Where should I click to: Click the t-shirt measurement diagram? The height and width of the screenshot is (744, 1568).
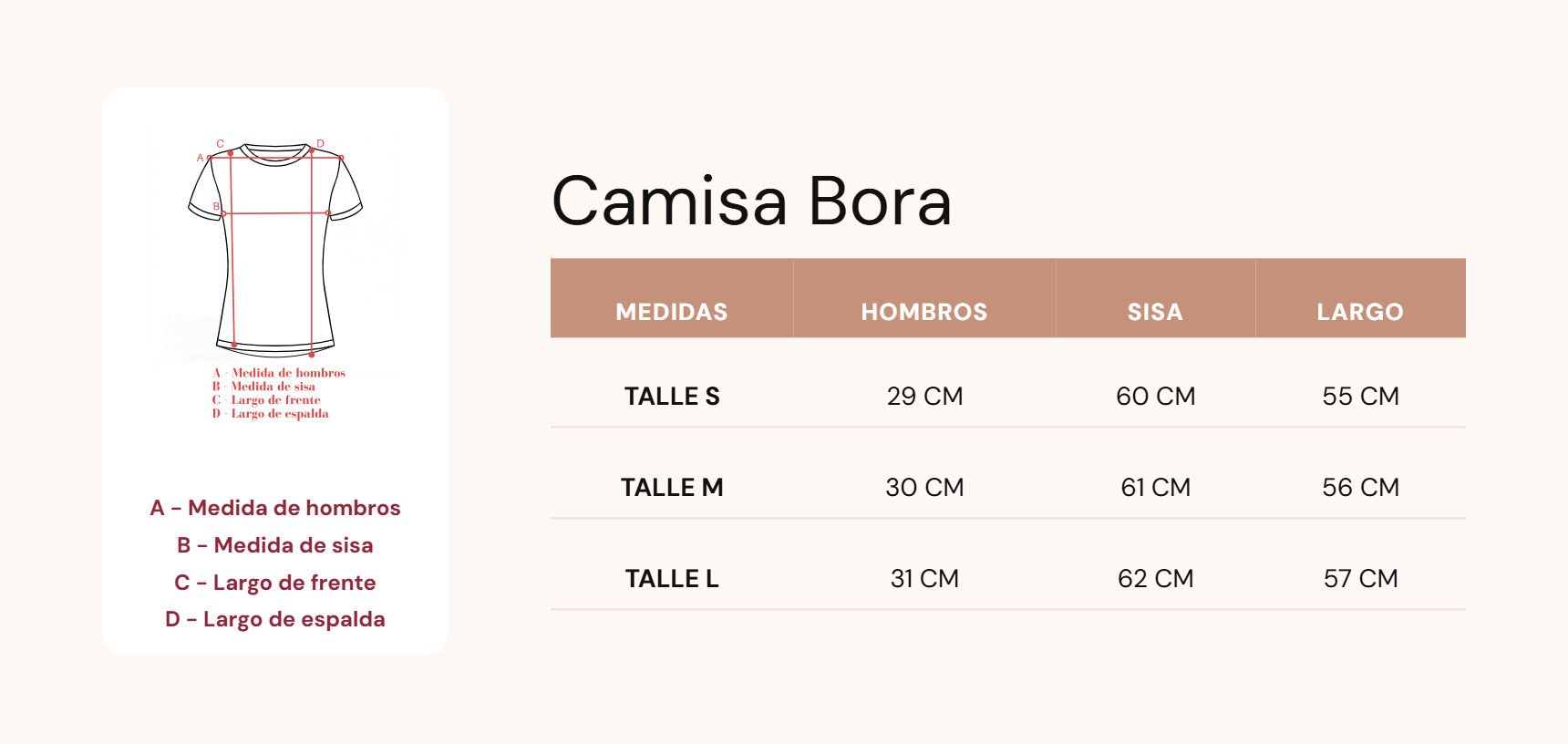tap(275, 279)
